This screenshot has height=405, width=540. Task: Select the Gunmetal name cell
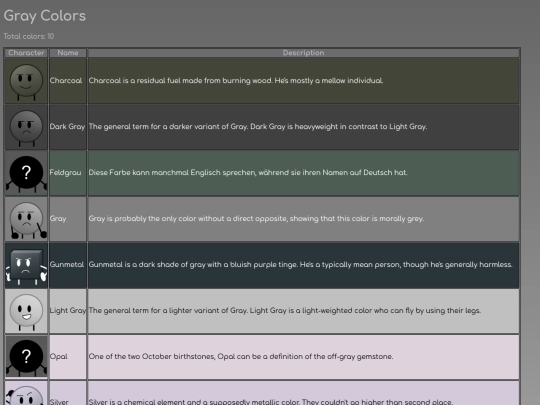(68, 265)
